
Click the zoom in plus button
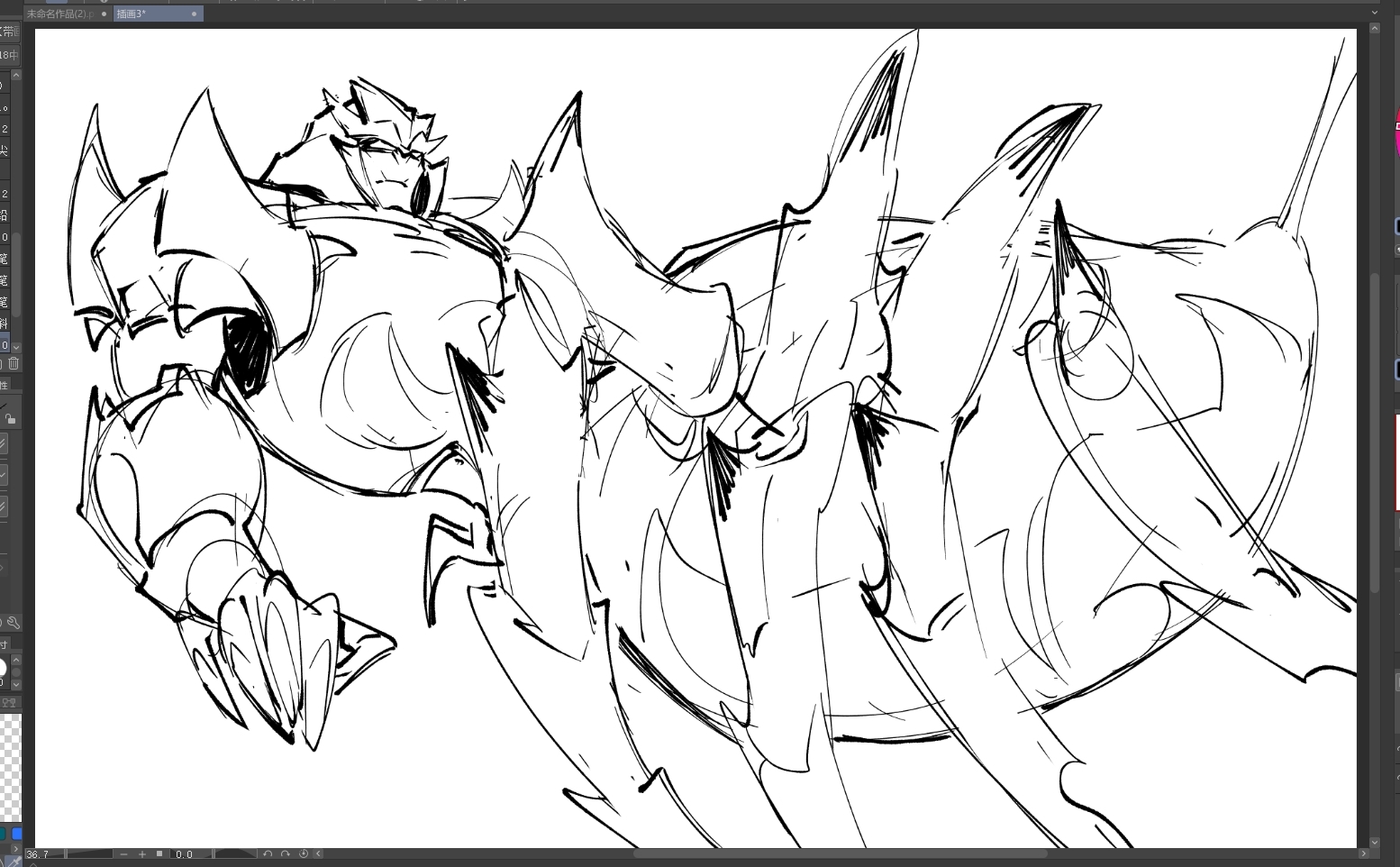pos(141,854)
